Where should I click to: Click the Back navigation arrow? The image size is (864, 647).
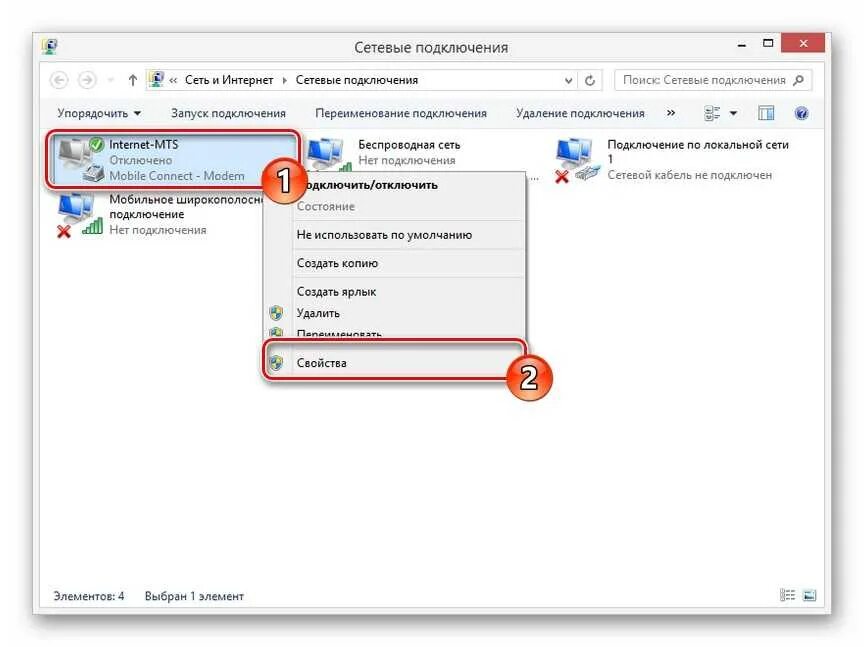[x=59, y=80]
